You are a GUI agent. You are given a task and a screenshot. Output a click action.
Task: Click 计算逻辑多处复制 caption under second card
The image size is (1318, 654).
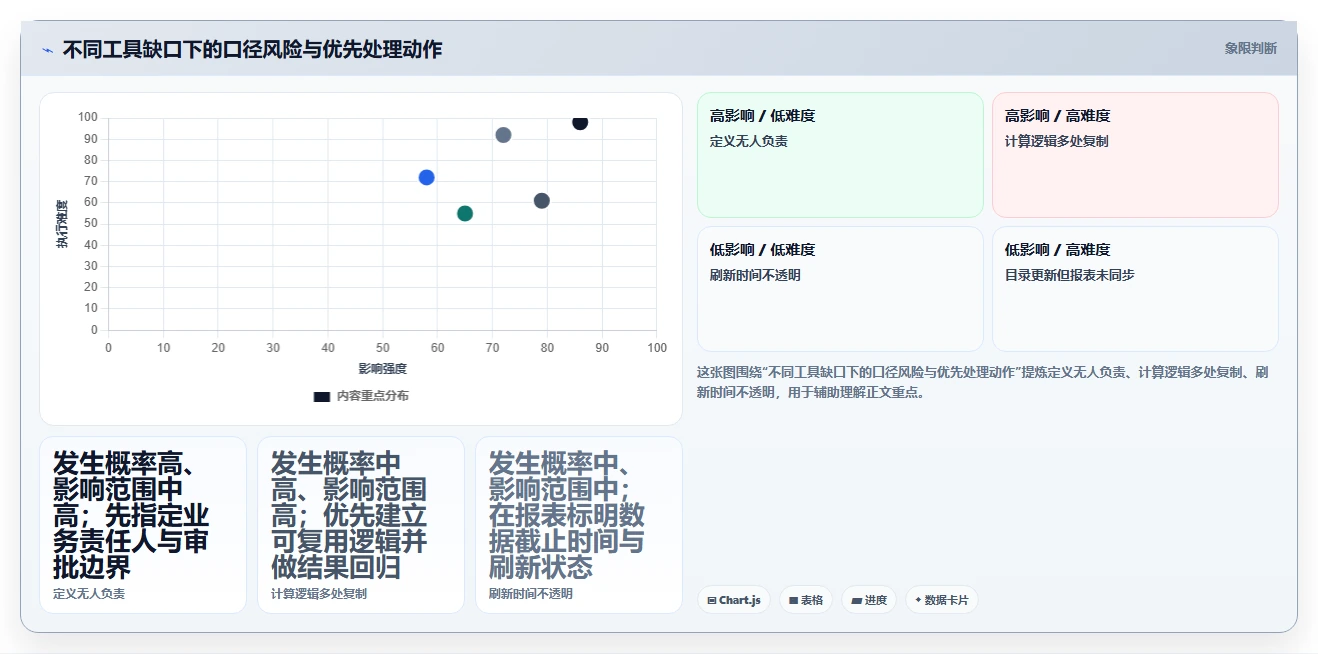click(x=319, y=594)
